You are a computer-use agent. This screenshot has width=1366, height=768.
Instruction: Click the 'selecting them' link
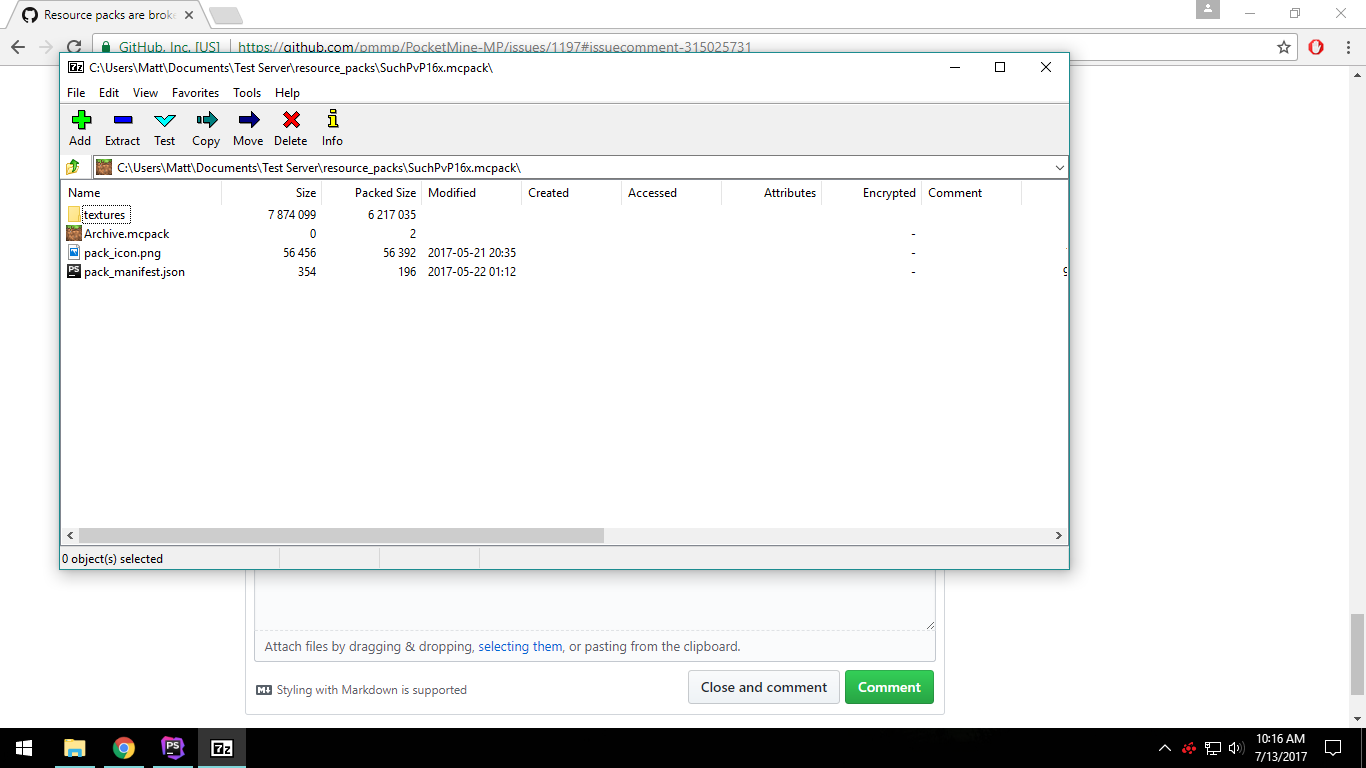click(x=519, y=646)
